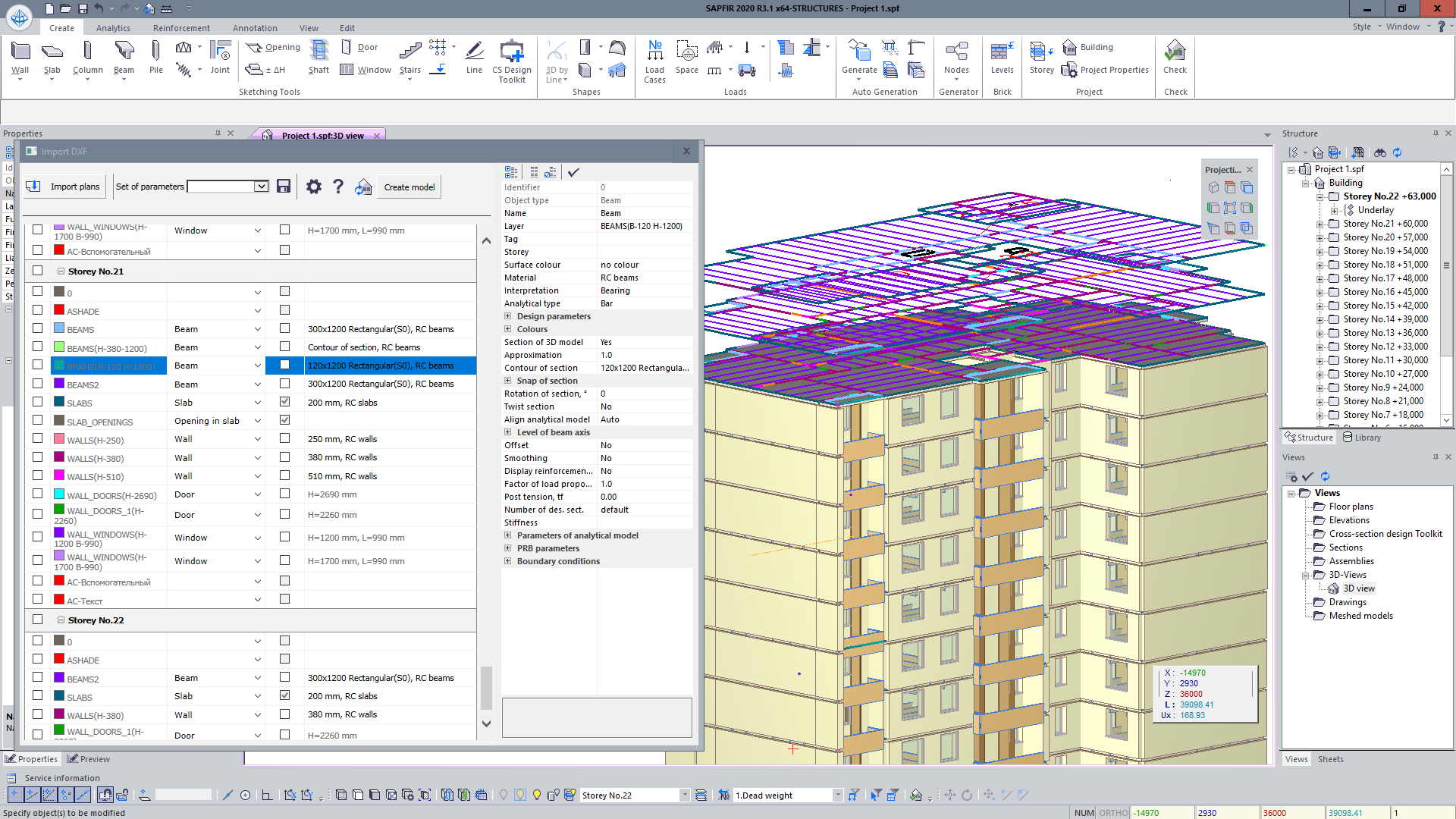Expand the Design parameters property group
Image resolution: width=1456 pixels, height=819 pixels.
tap(508, 316)
